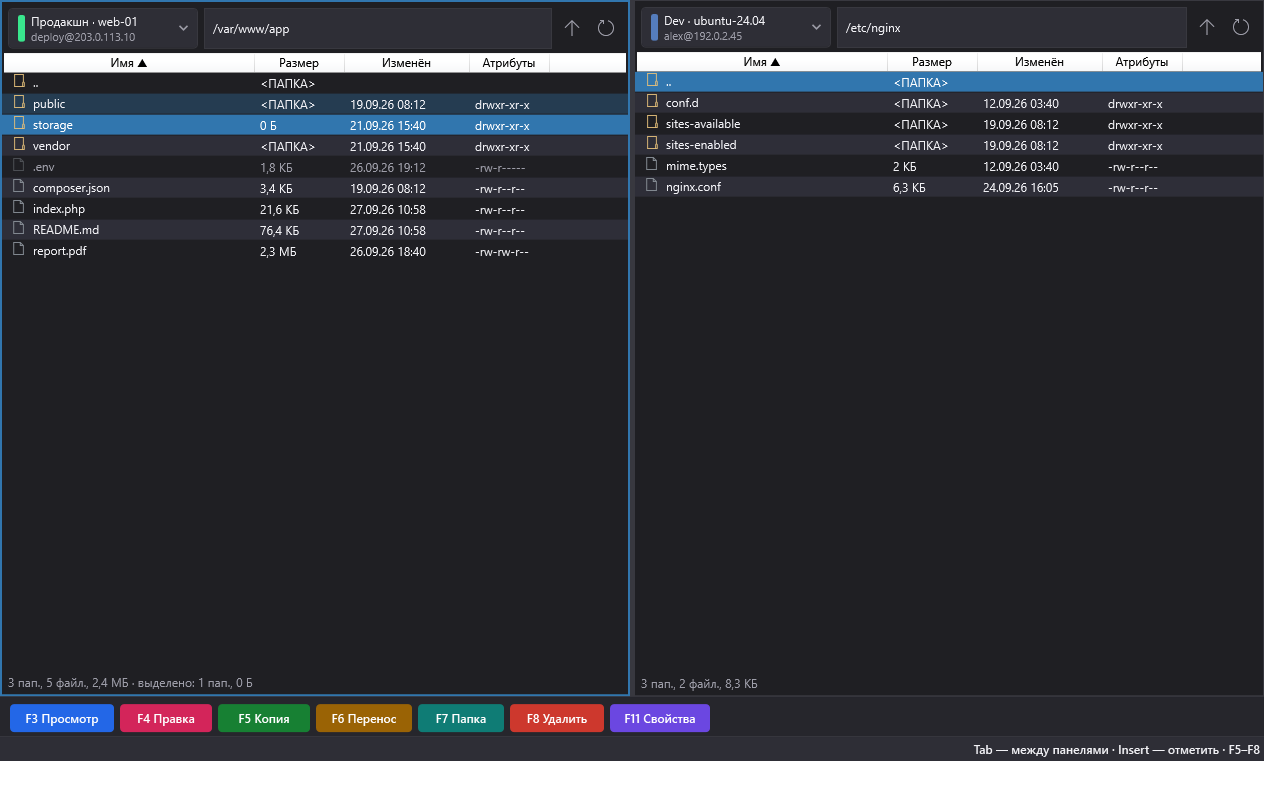Click the nginx.conf file icon
The width and height of the screenshot is (1280, 800).
click(652, 186)
